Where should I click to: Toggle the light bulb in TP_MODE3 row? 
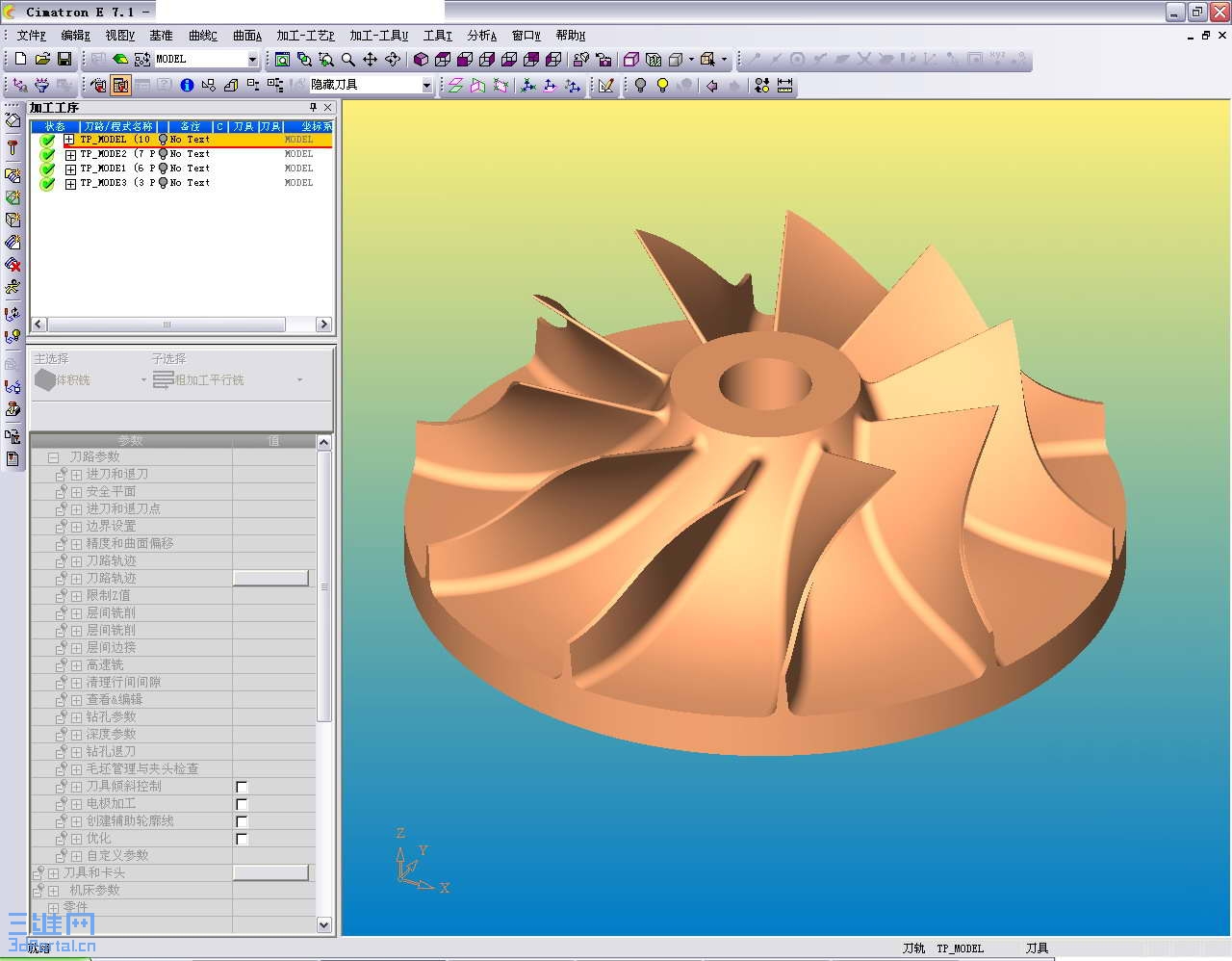(163, 183)
